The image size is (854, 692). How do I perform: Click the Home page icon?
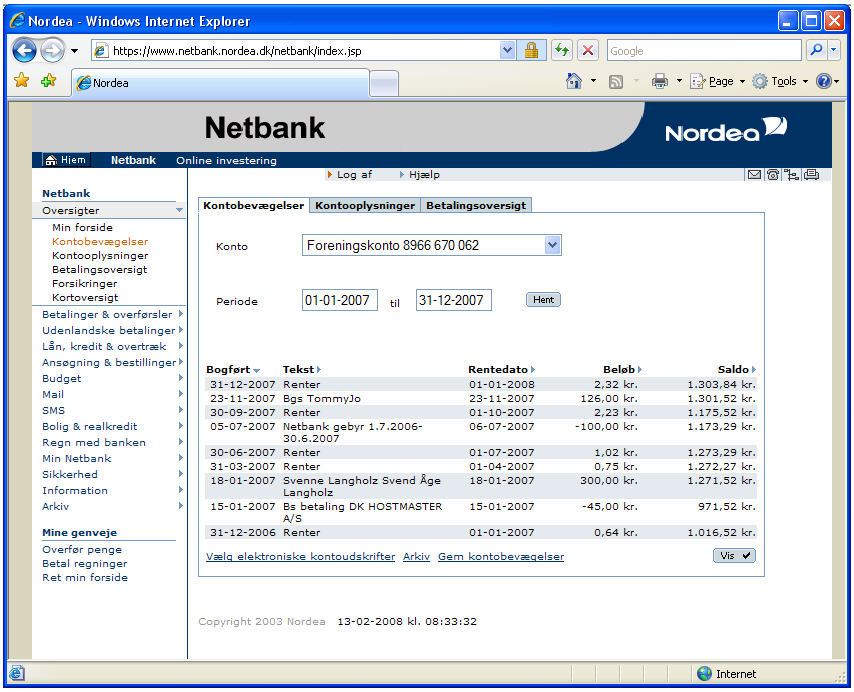pos(574,81)
